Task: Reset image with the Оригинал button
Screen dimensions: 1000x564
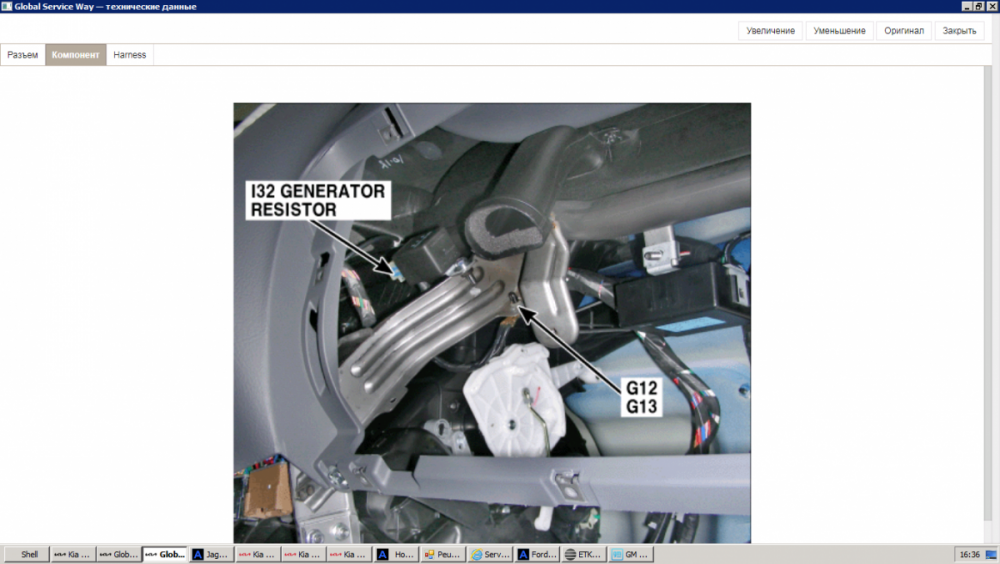Action: point(904,31)
